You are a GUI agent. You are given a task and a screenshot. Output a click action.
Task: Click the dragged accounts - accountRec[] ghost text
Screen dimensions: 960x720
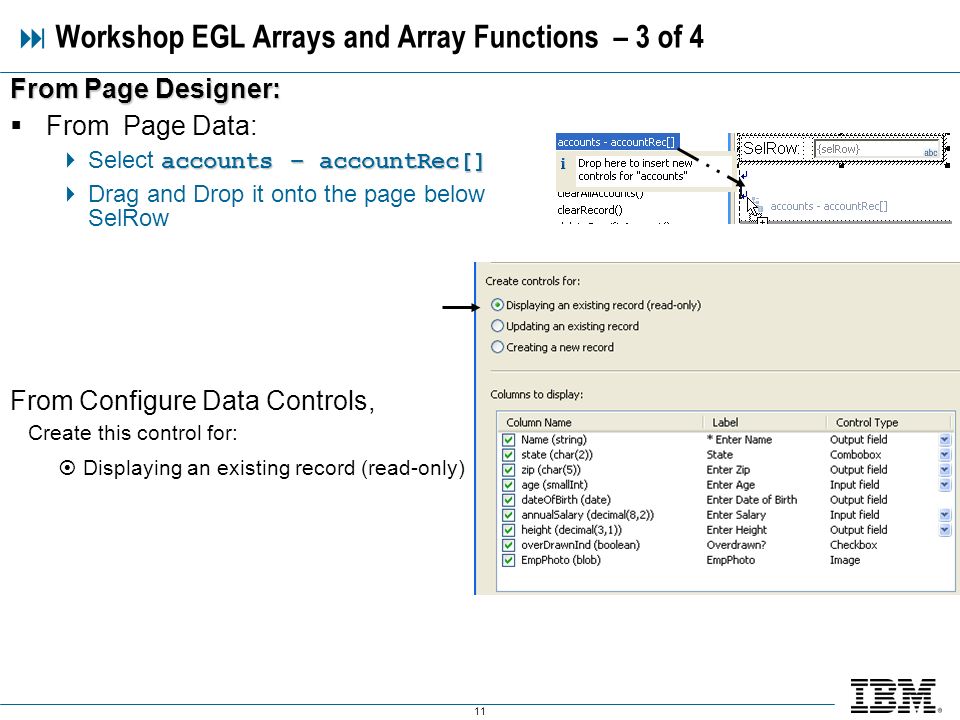[x=828, y=206]
